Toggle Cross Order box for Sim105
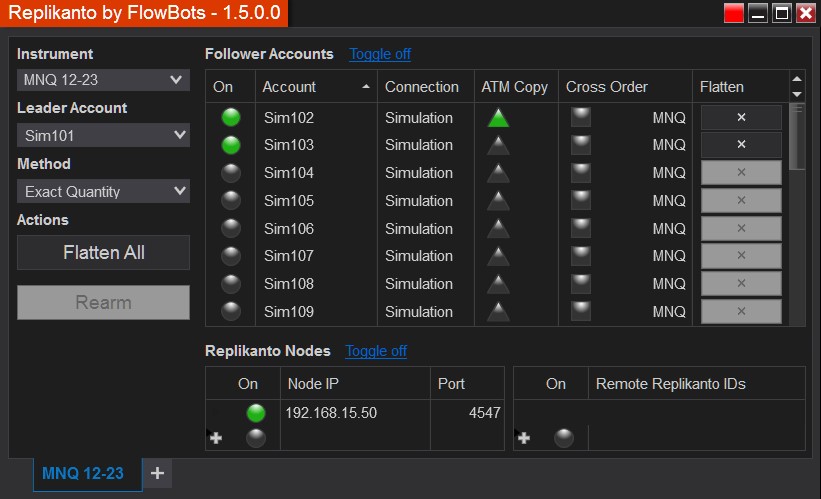This screenshot has width=821, height=499. point(581,200)
